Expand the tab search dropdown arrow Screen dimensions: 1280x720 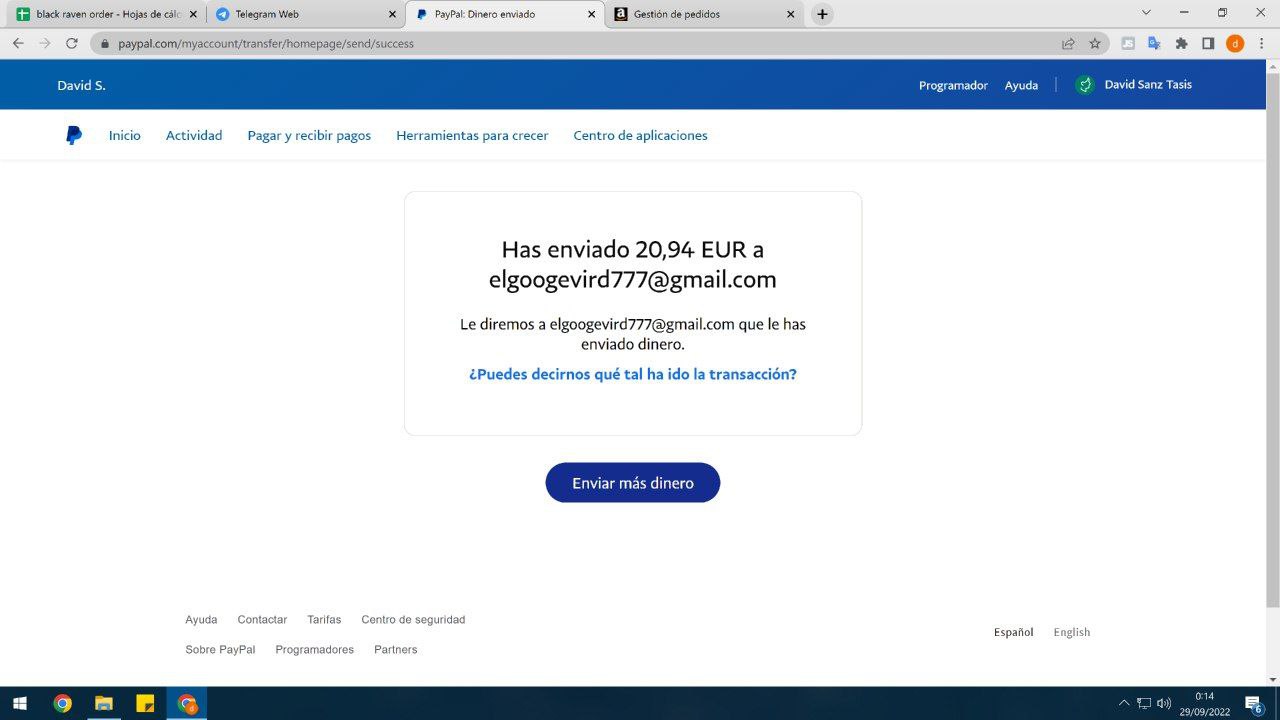pos(1146,13)
